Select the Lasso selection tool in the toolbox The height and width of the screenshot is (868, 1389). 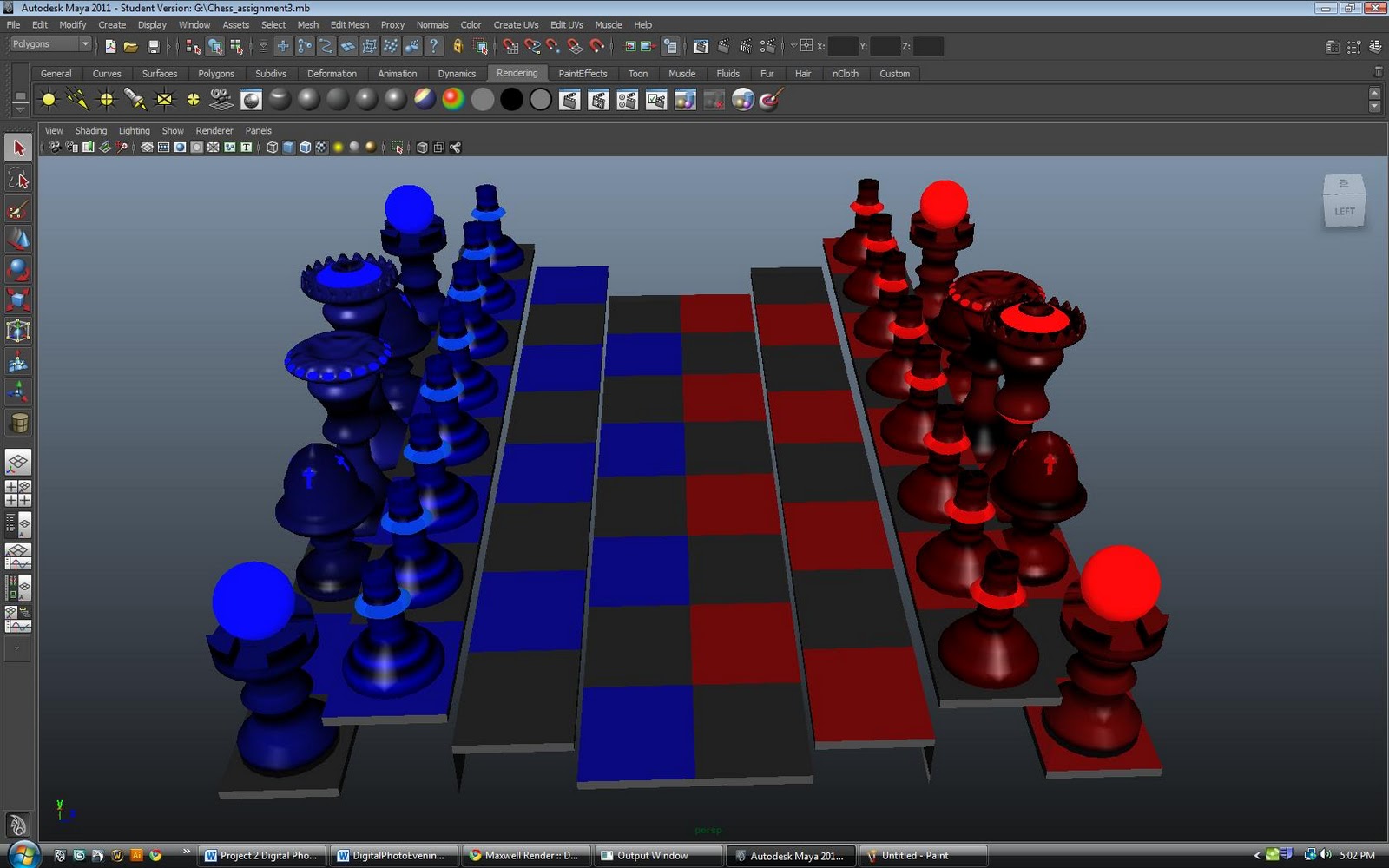(x=17, y=180)
